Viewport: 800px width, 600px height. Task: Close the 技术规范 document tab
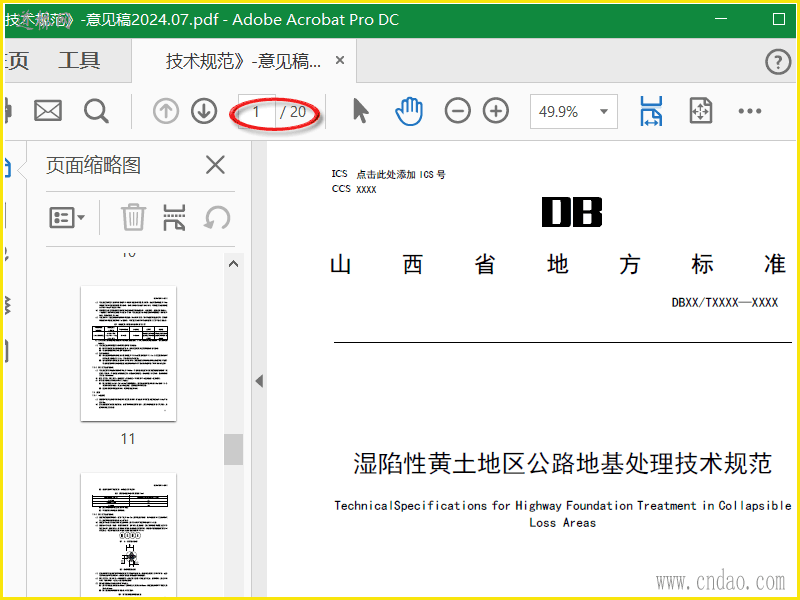pos(340,61)
